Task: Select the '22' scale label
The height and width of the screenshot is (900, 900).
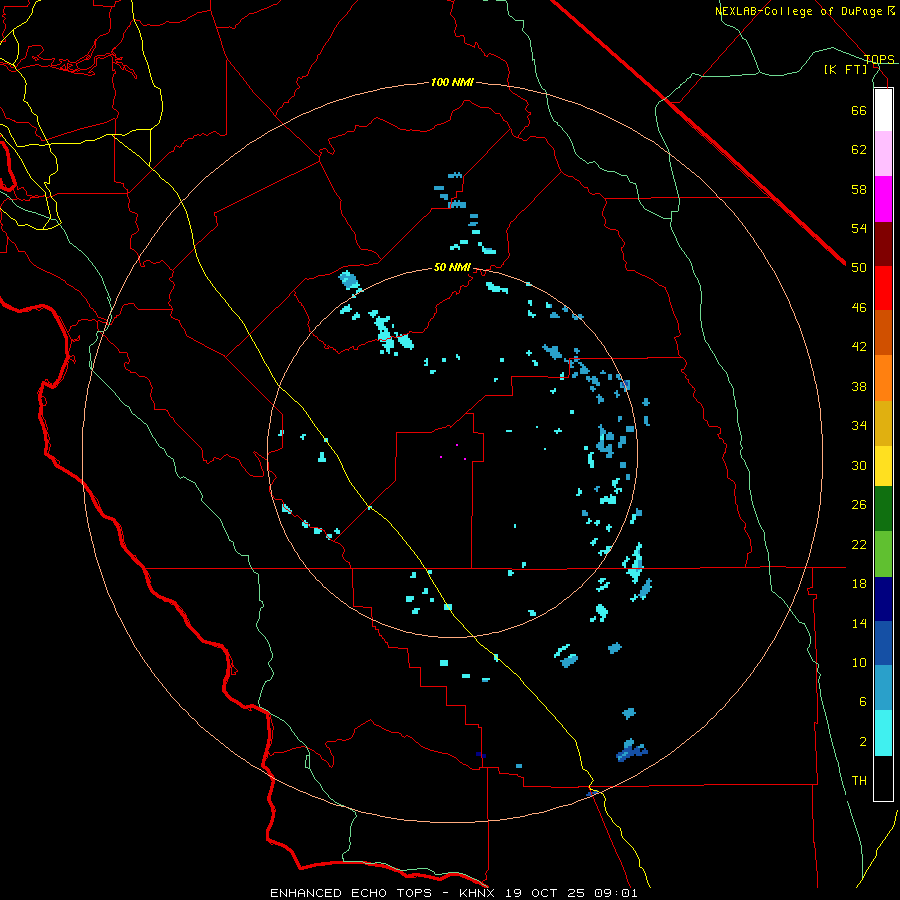Action: [859, 544]
